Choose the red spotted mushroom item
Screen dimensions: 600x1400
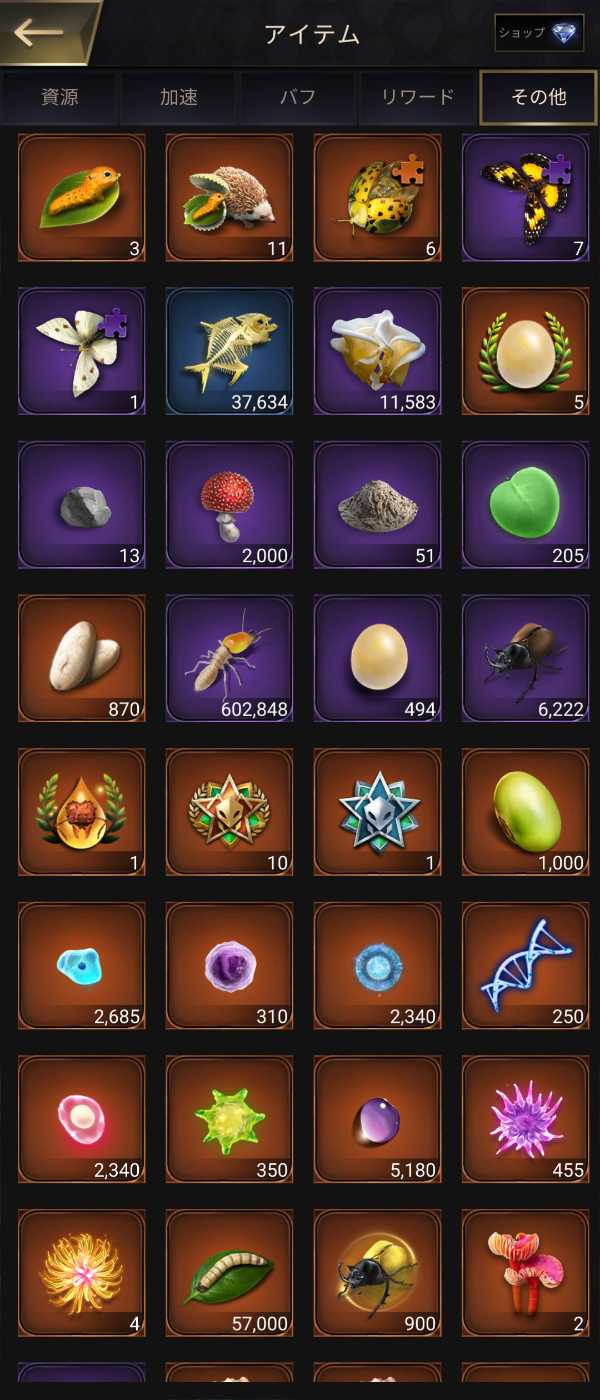pyautogui.click(x=230, y=506)
